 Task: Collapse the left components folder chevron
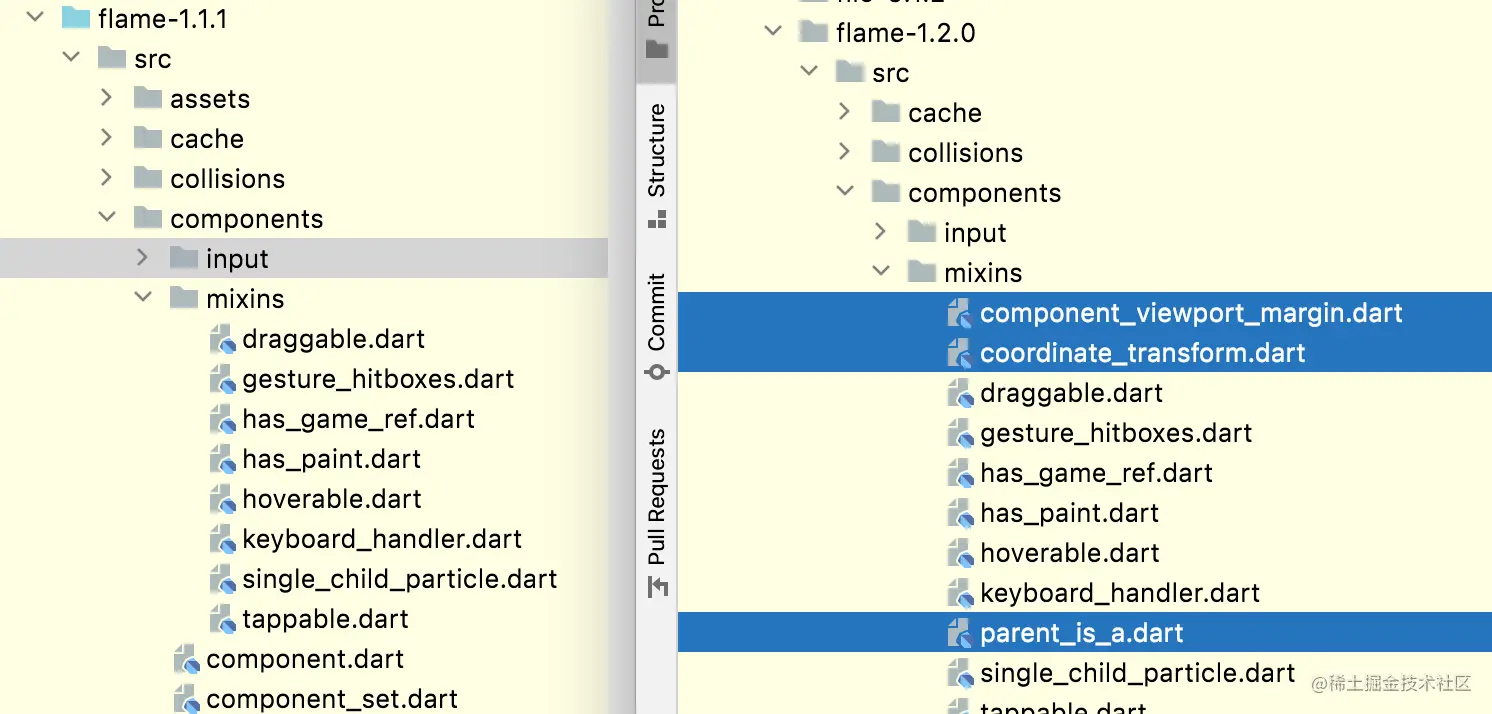pyautogui.click(x=107, y=218)
